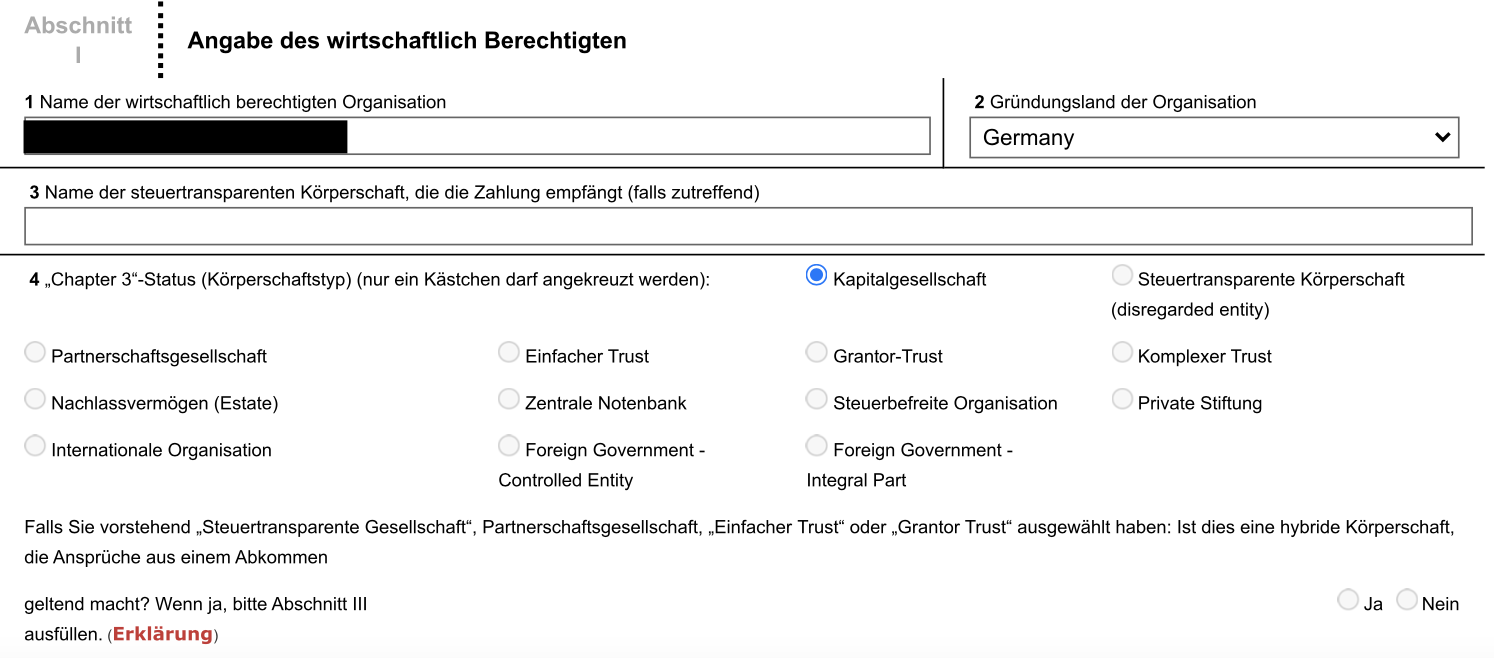Viewport: 1494px width, 658px height.
Task: Choose Internationale Organisation radio button
Action: click(35, 446)
